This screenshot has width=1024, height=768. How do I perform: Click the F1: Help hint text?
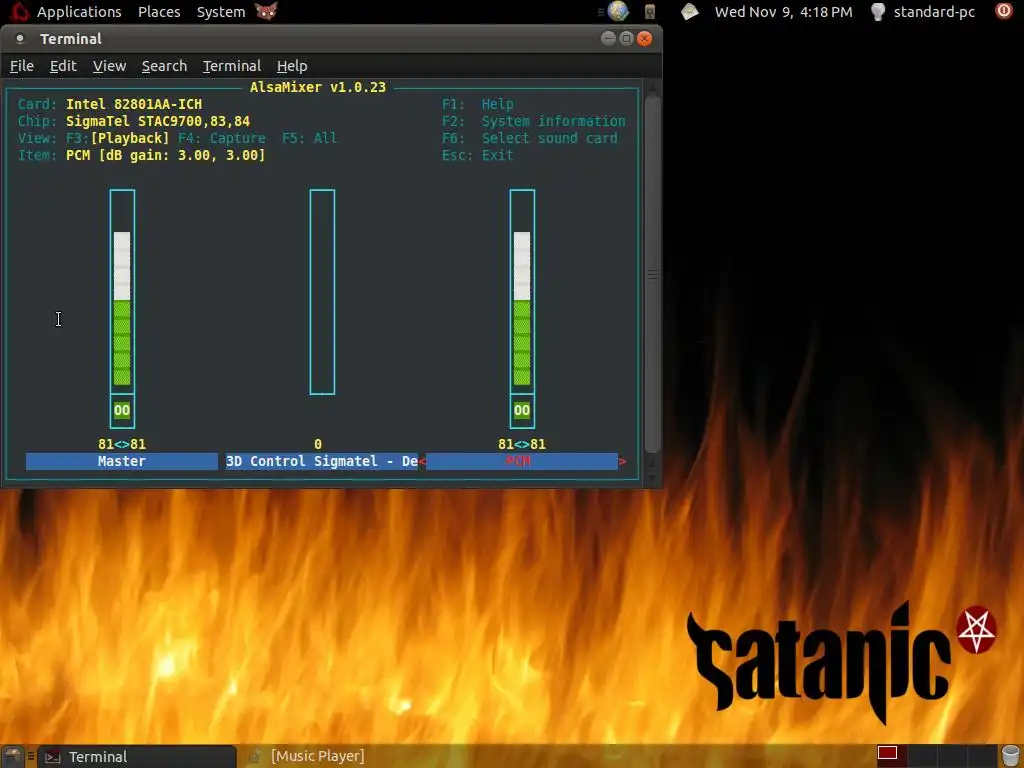click(478, 104)
